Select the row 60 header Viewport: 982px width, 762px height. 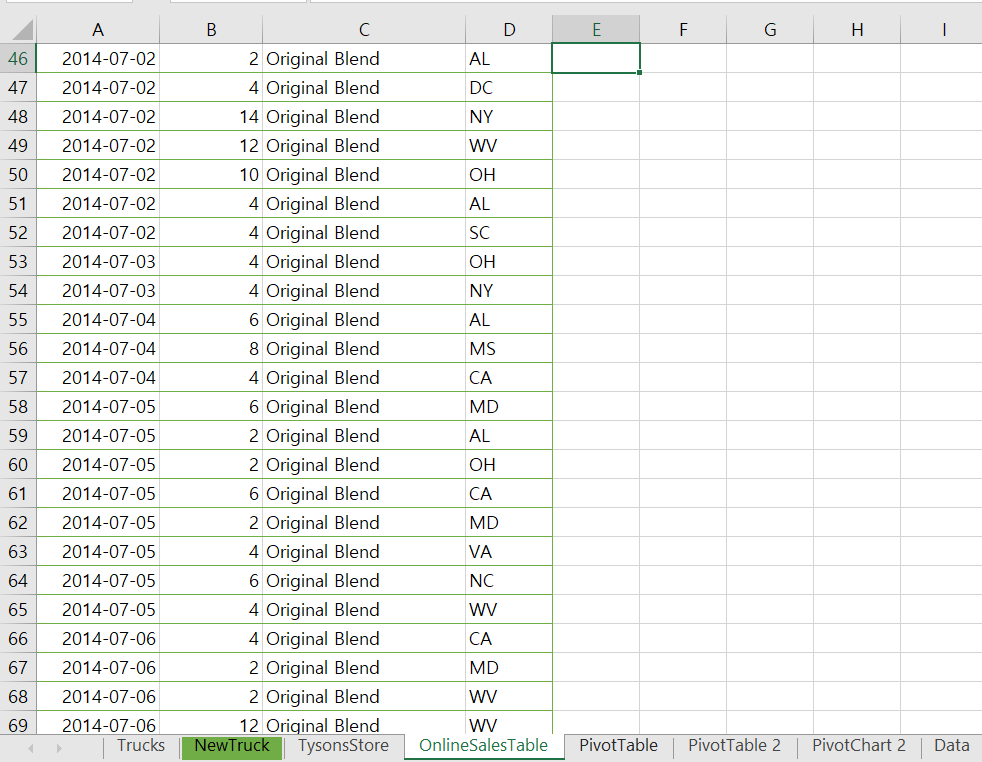17,464
